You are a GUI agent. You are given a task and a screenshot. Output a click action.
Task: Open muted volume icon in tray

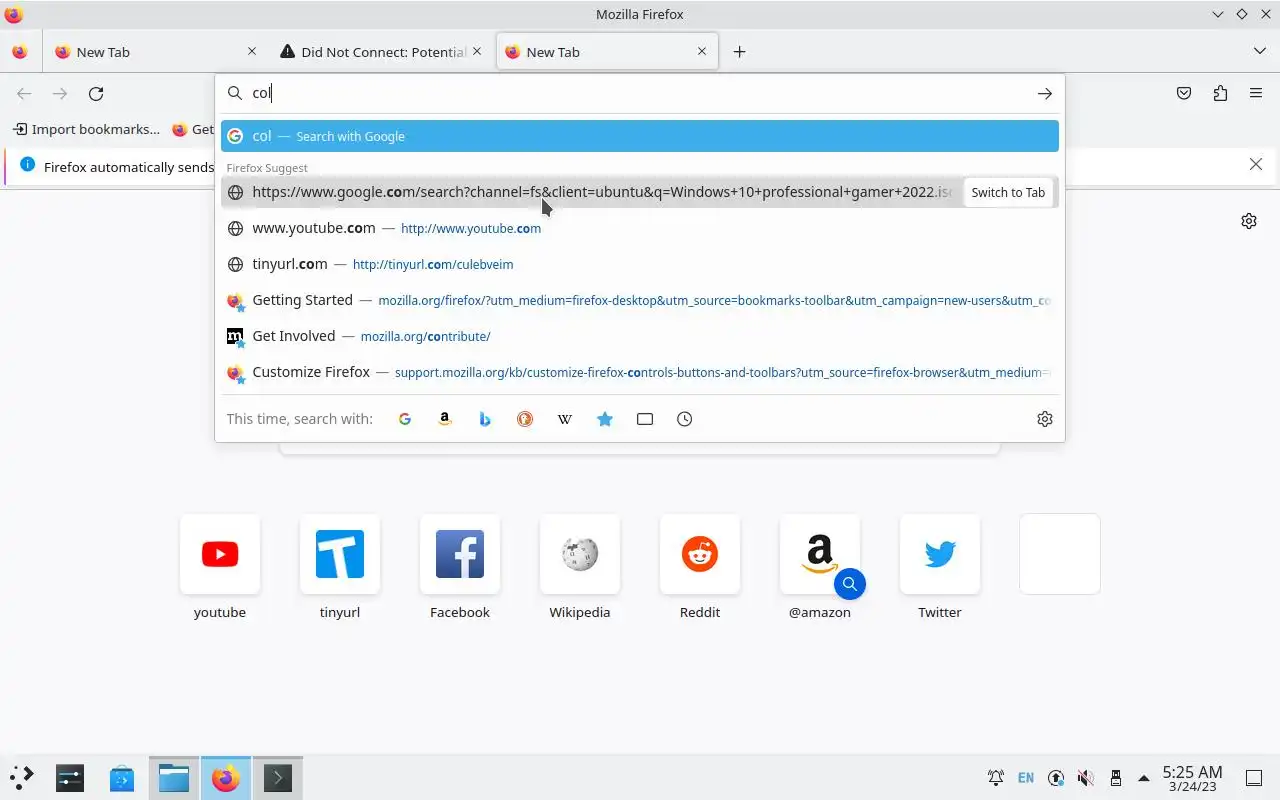point(1086,777)
